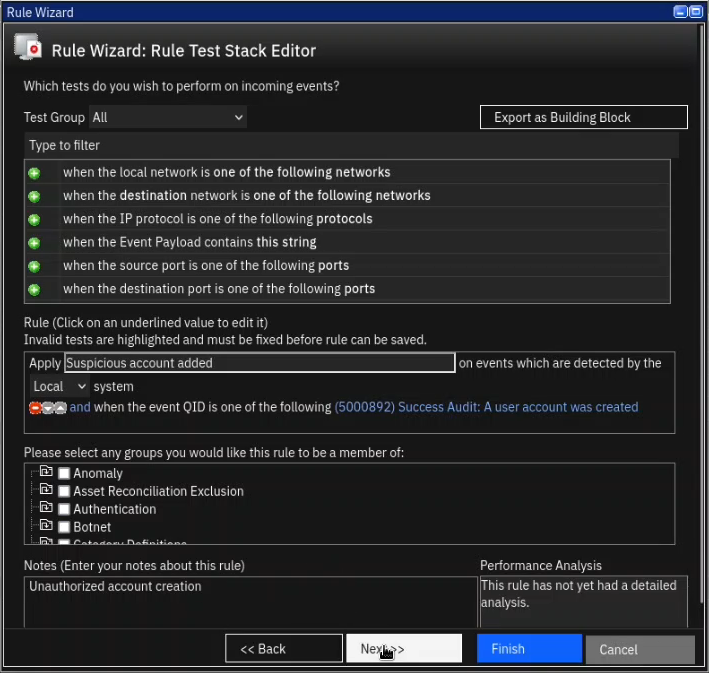The height and width of the screenshot is (673, 709).
Task: Add the destination port test
Action: 34,290
